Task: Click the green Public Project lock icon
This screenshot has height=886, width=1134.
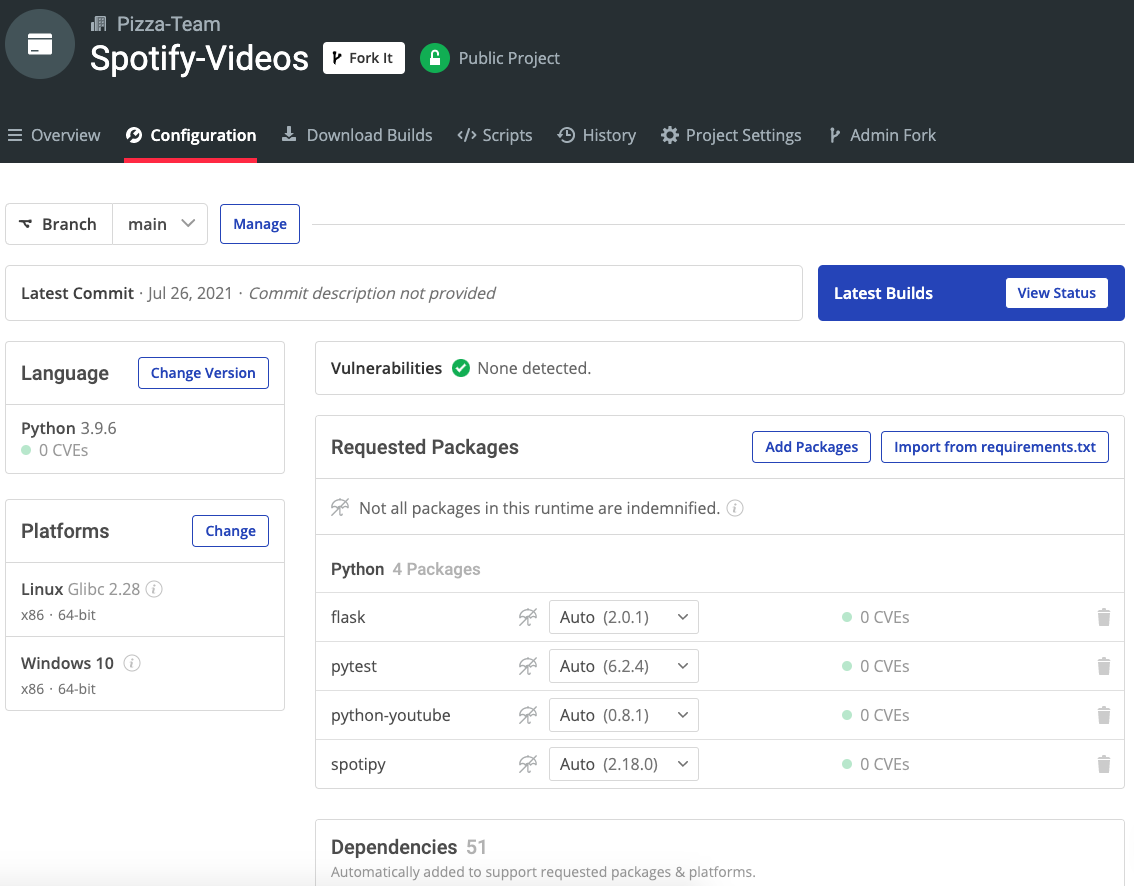Action: click(x=434, y=58)
